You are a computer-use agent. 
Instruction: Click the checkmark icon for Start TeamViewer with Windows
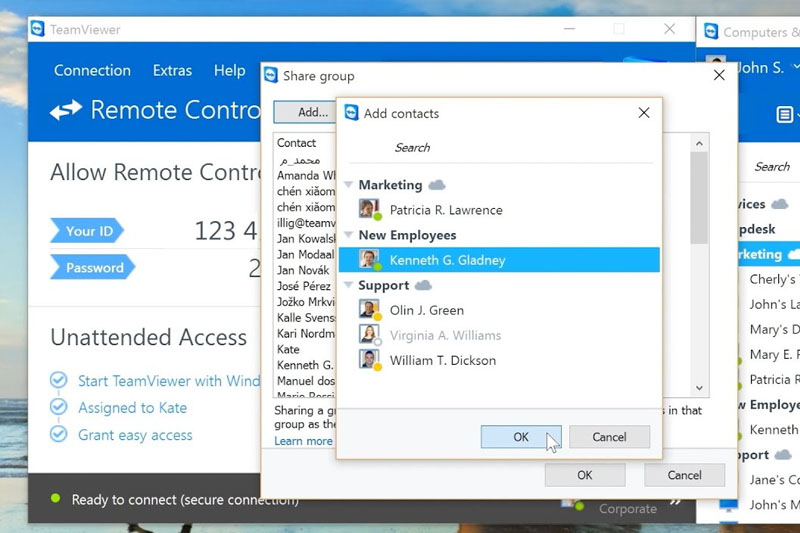click(x=59, y=380)
